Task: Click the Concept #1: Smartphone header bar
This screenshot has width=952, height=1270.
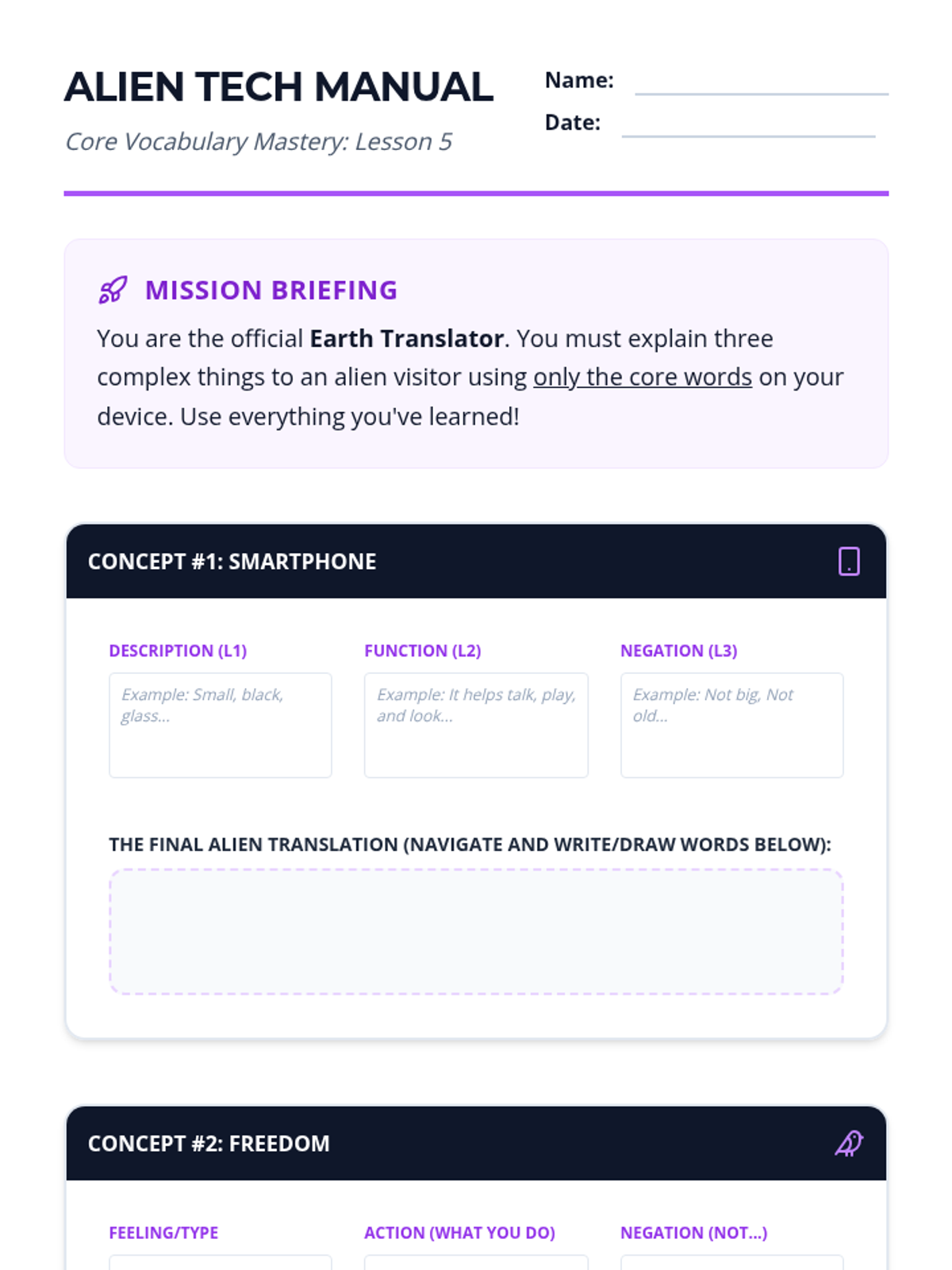Action: point(476,561)
